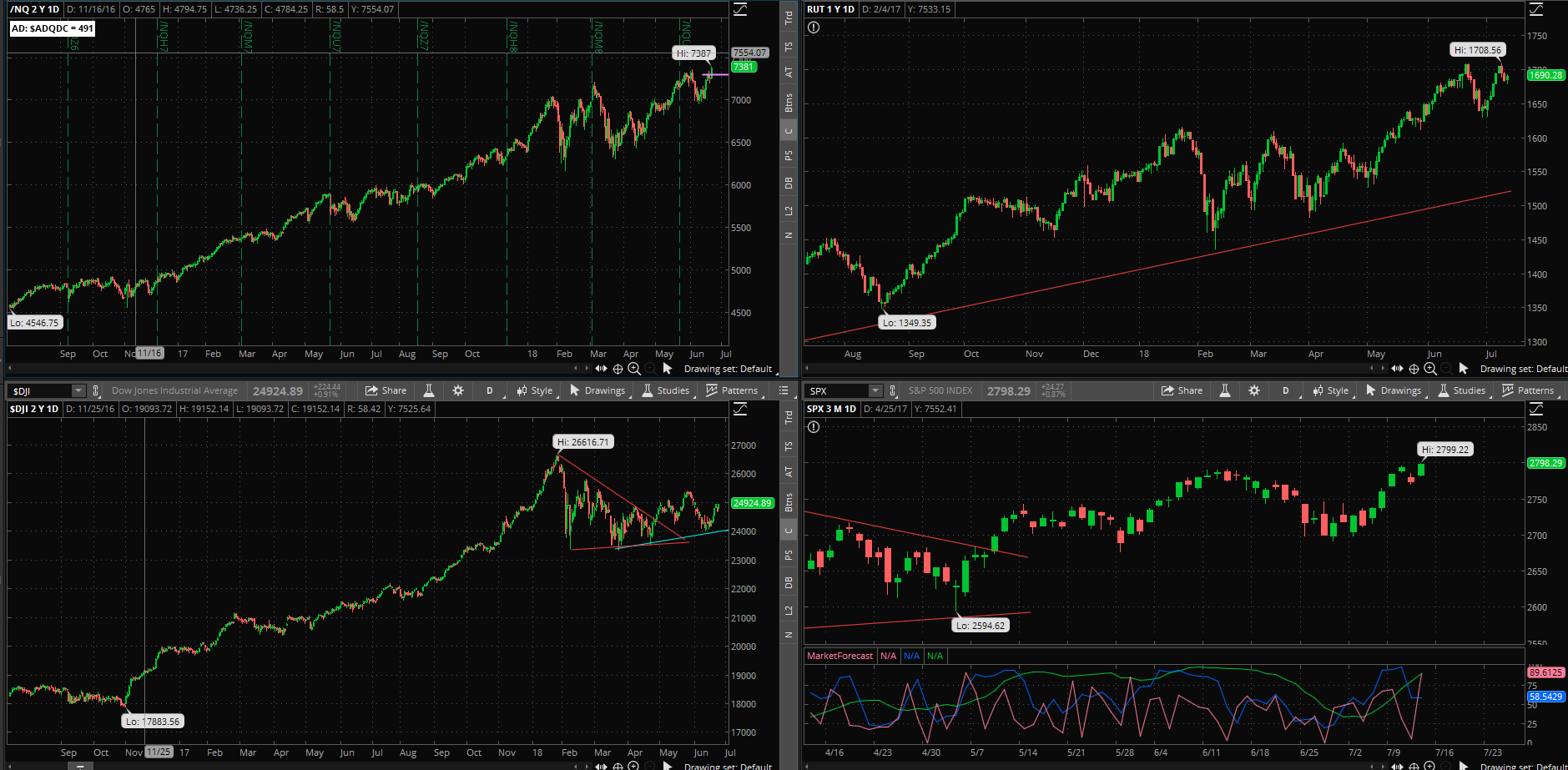Click the crosshair icon under RUT chart
This screenshot has width=1568, height=770.
(1414, 369)
